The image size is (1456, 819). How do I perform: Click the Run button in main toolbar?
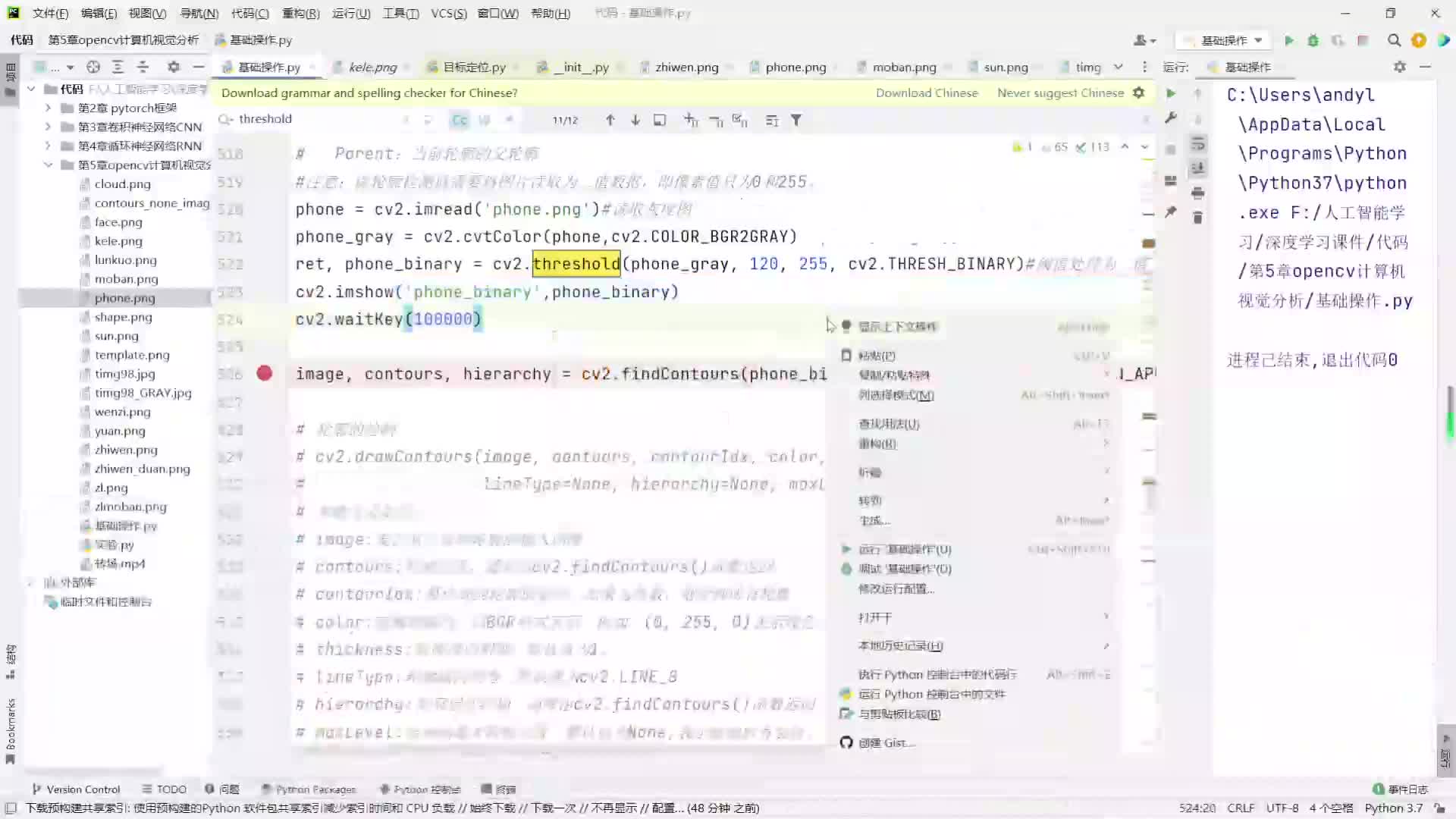(x=1288, y=40)
